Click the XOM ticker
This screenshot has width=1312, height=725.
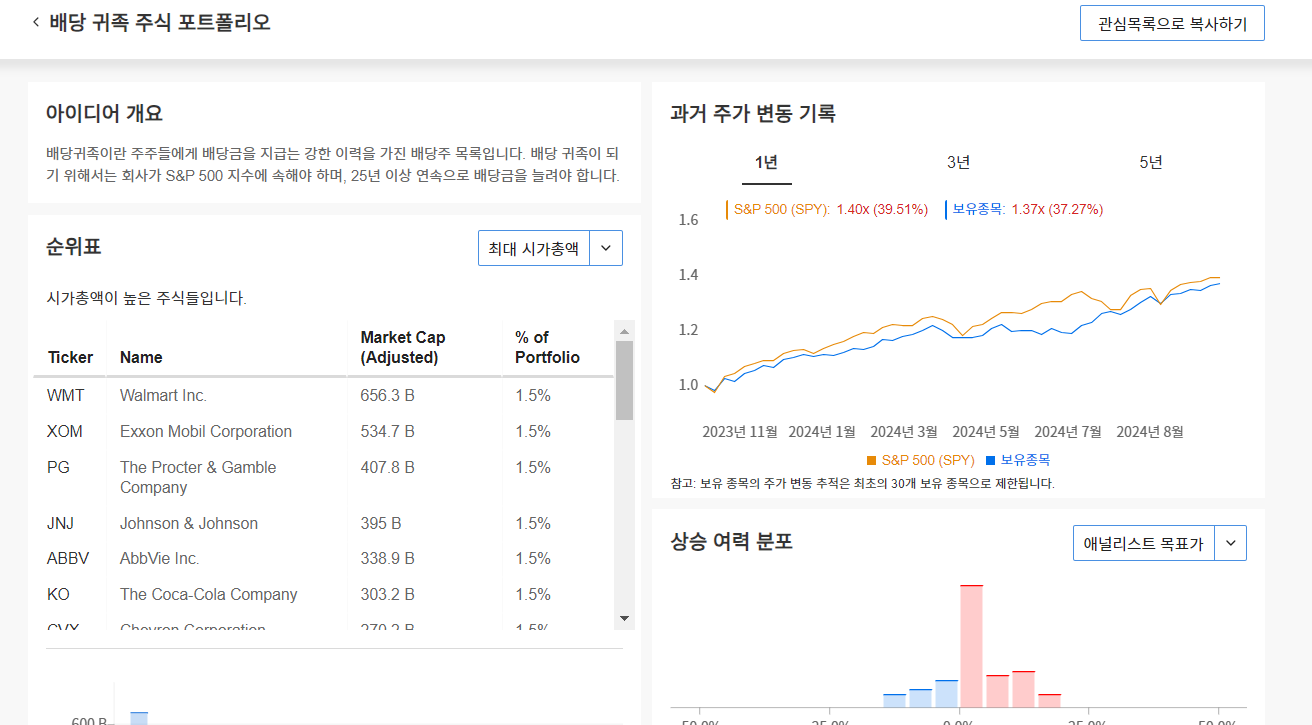point(65,432)
